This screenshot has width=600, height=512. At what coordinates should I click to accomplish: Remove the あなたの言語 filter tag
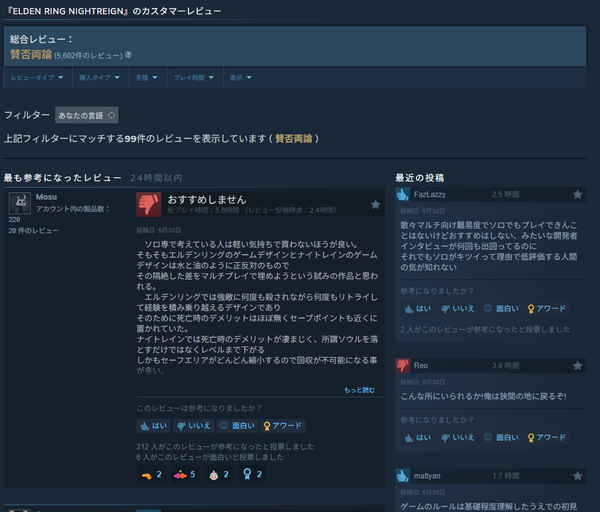coord(111,115)
